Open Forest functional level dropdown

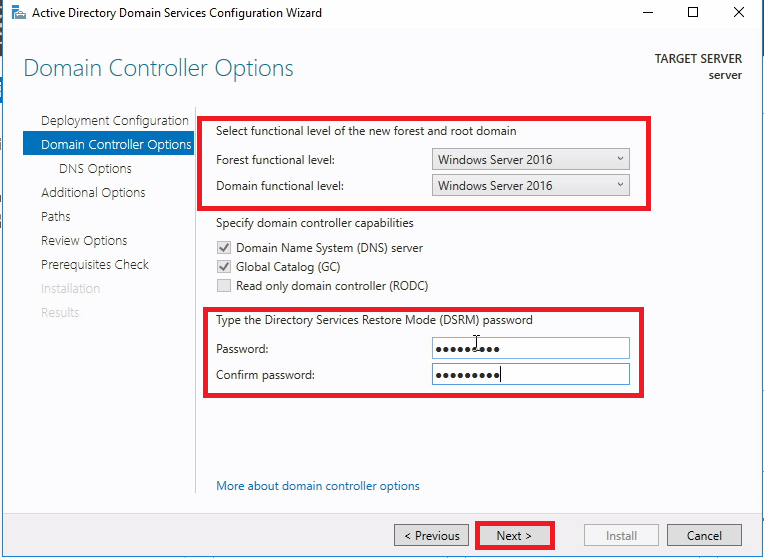tap(531, 159)
